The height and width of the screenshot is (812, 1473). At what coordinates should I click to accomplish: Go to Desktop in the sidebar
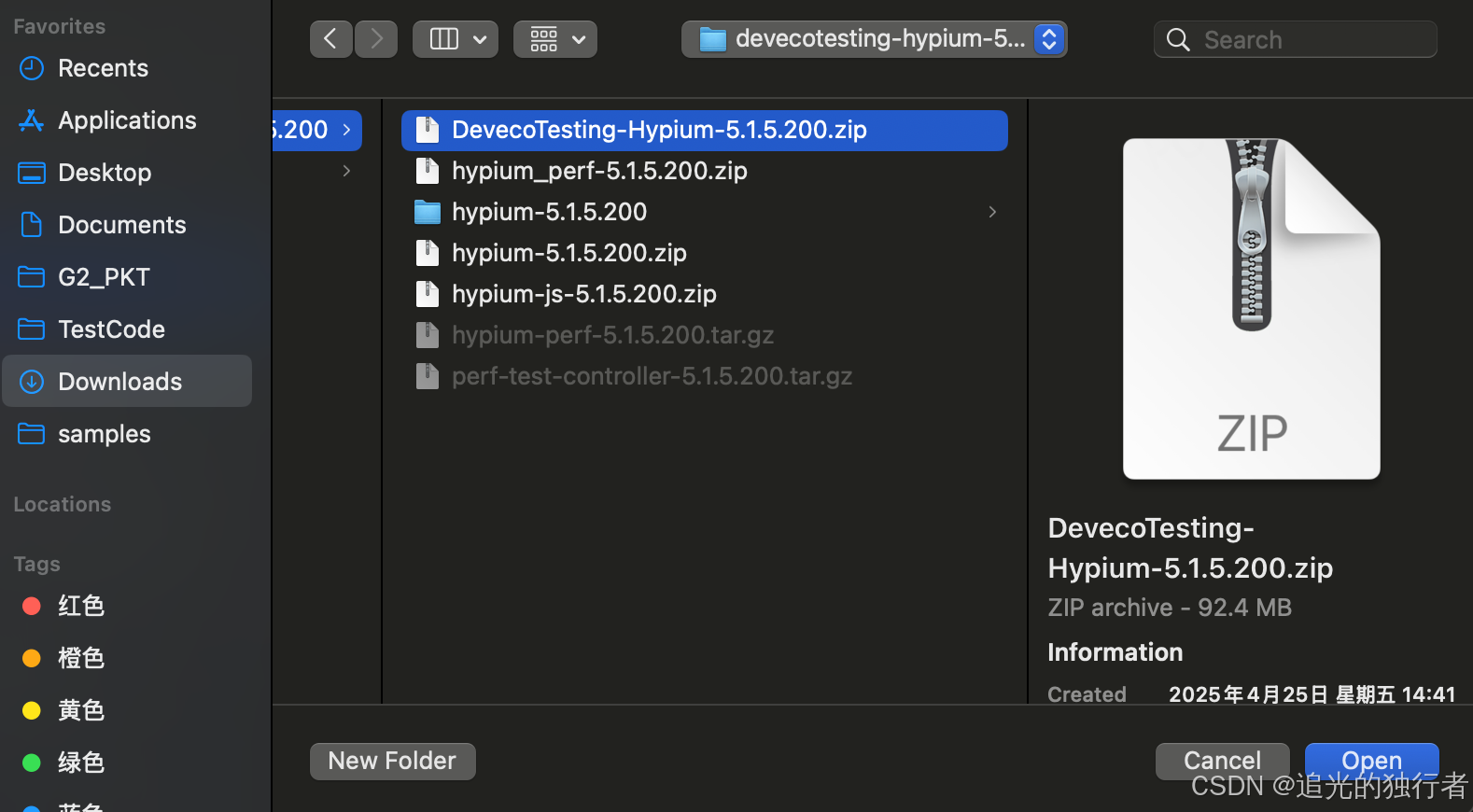click(127, 173)
